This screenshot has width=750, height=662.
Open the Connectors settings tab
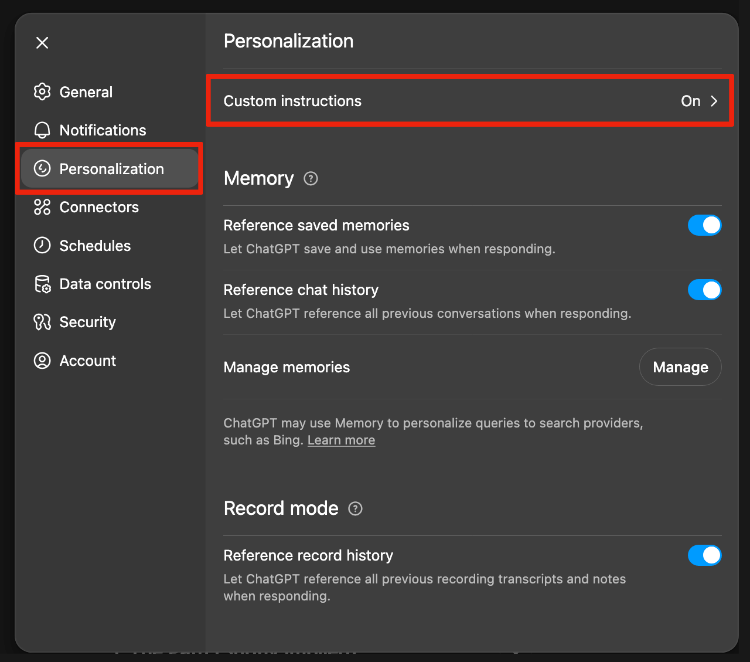[x=99, y=207]
